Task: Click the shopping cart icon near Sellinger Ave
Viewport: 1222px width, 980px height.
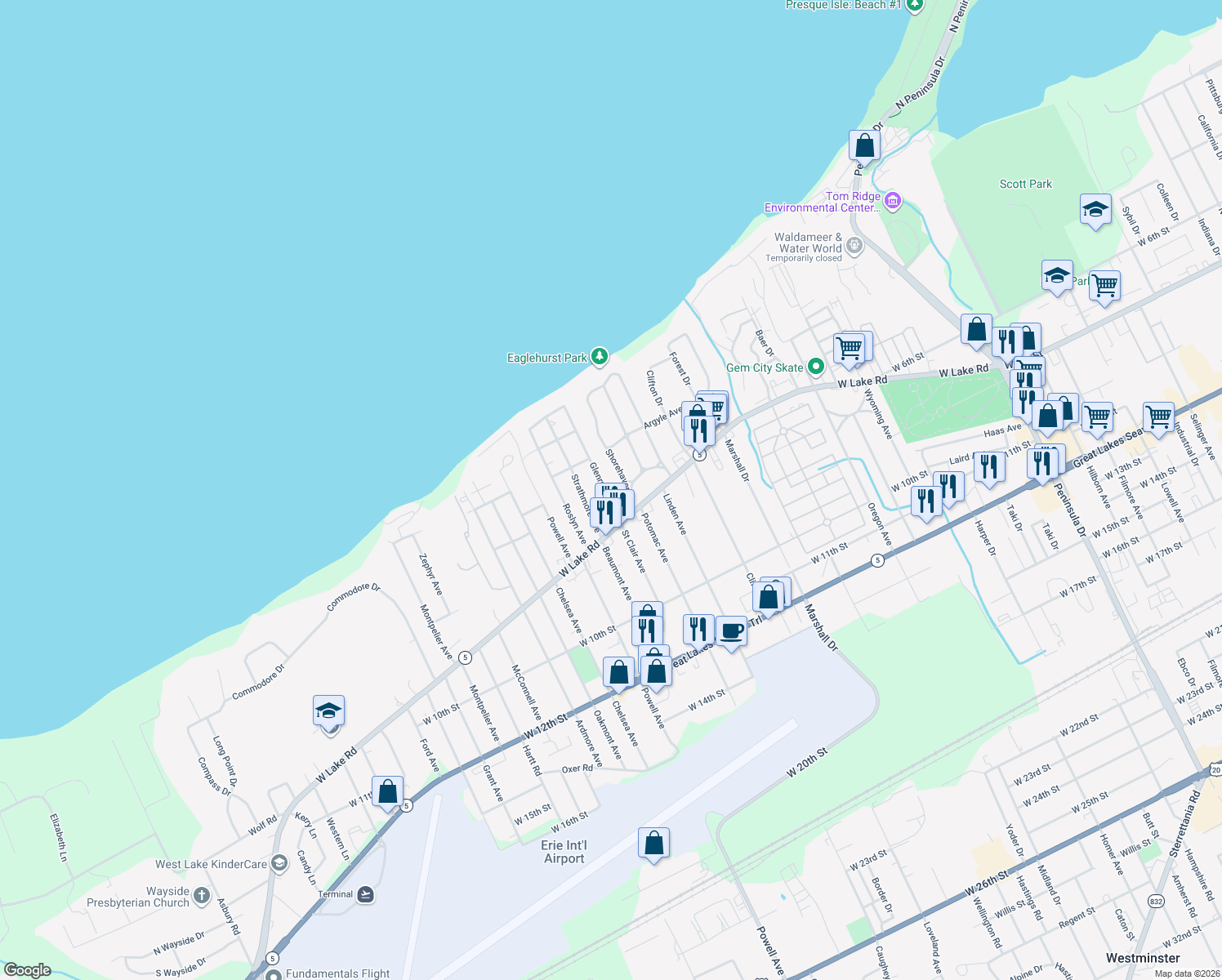Action: coord(1159,416)
